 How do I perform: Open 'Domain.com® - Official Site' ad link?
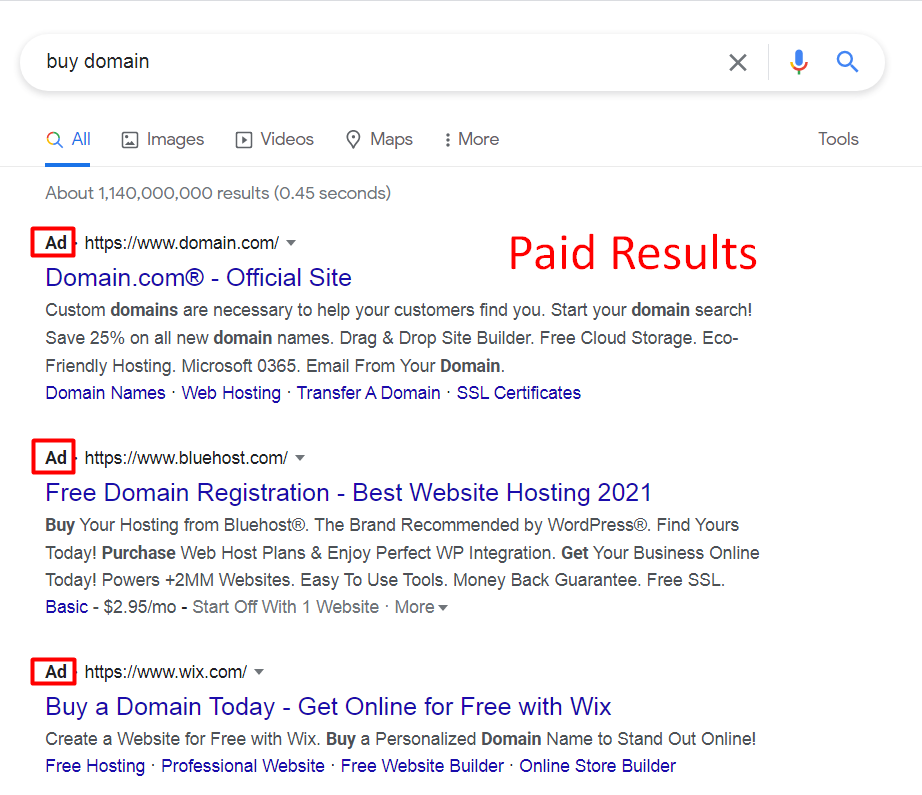pos(199,278)
